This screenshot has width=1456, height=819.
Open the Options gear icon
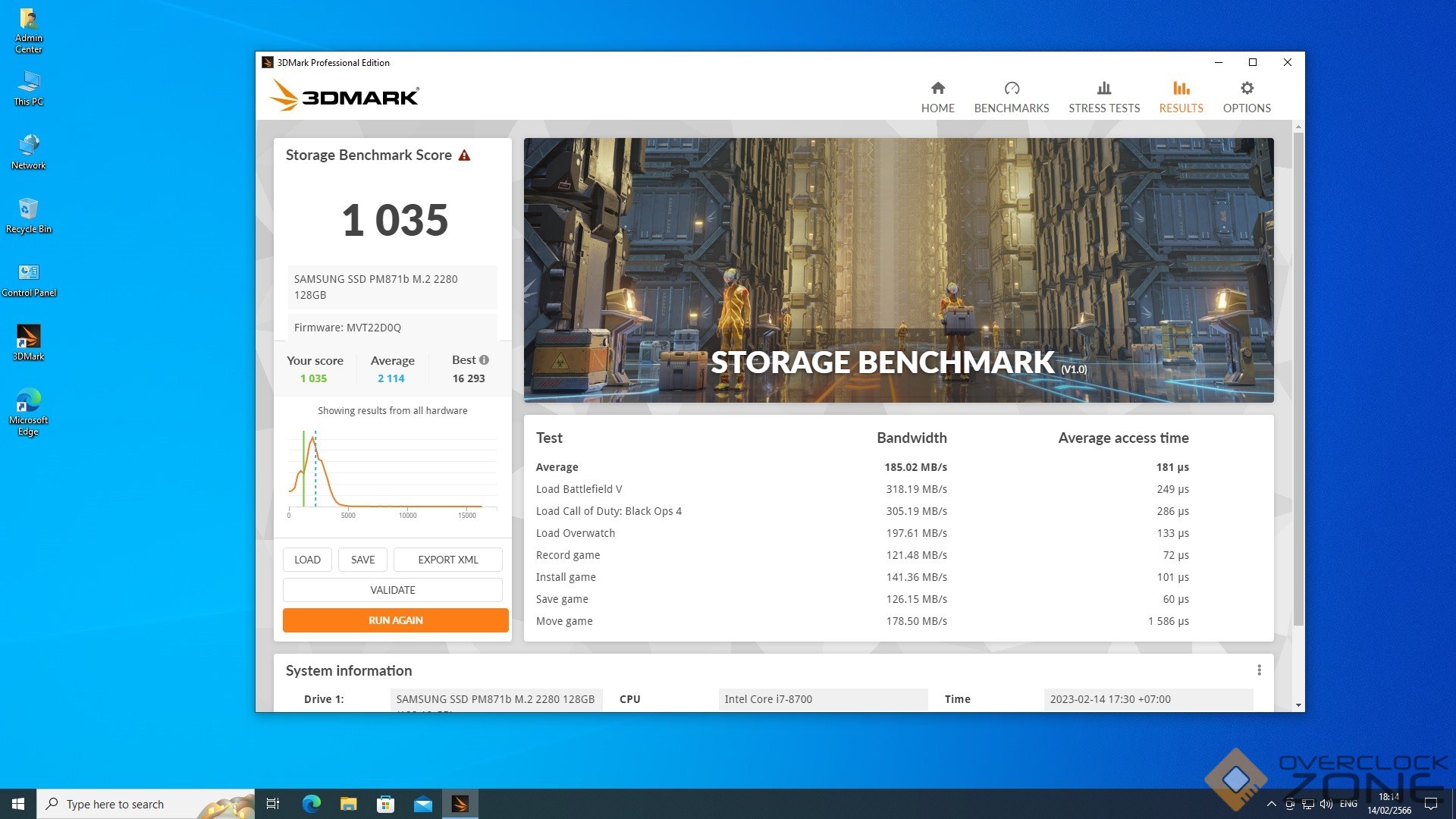1246,89
